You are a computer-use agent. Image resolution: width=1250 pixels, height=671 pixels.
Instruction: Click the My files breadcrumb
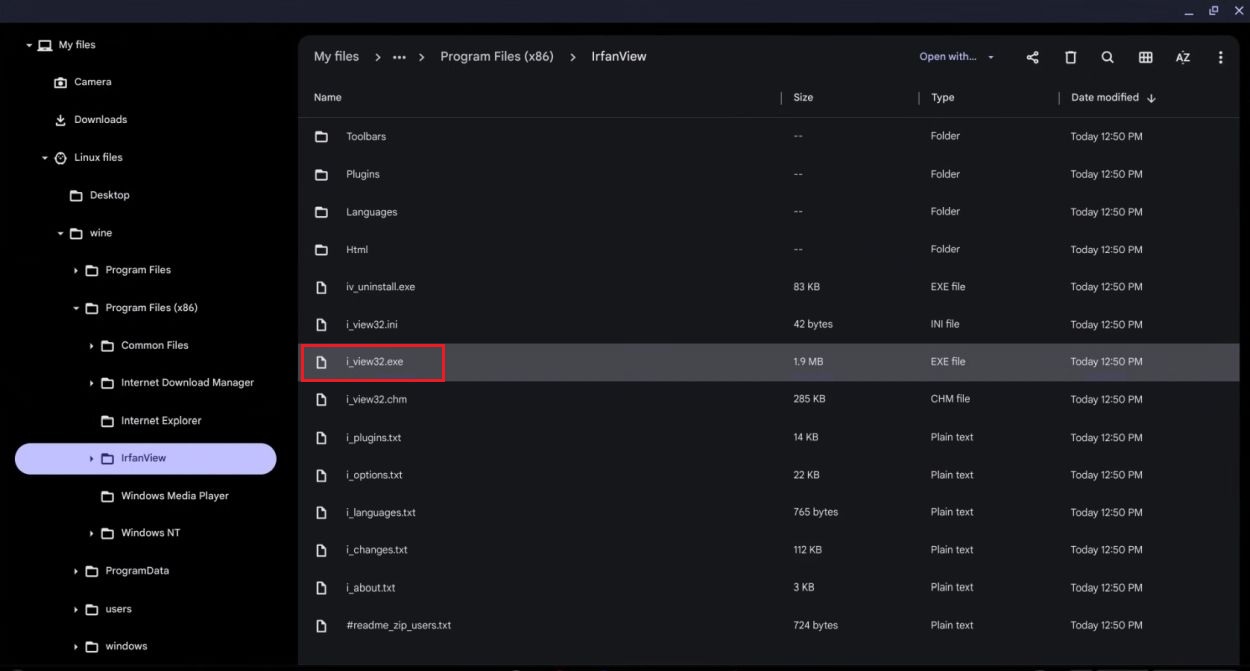coord(336,56)
